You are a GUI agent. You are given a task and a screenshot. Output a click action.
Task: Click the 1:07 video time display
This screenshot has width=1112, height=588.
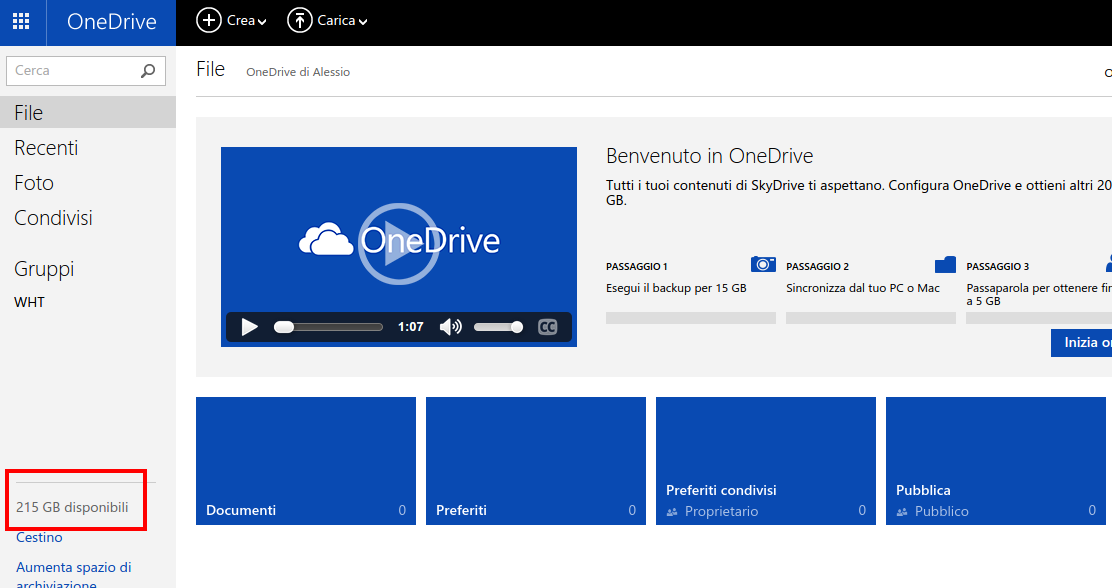pyautogui.click(x=411, y=327)
